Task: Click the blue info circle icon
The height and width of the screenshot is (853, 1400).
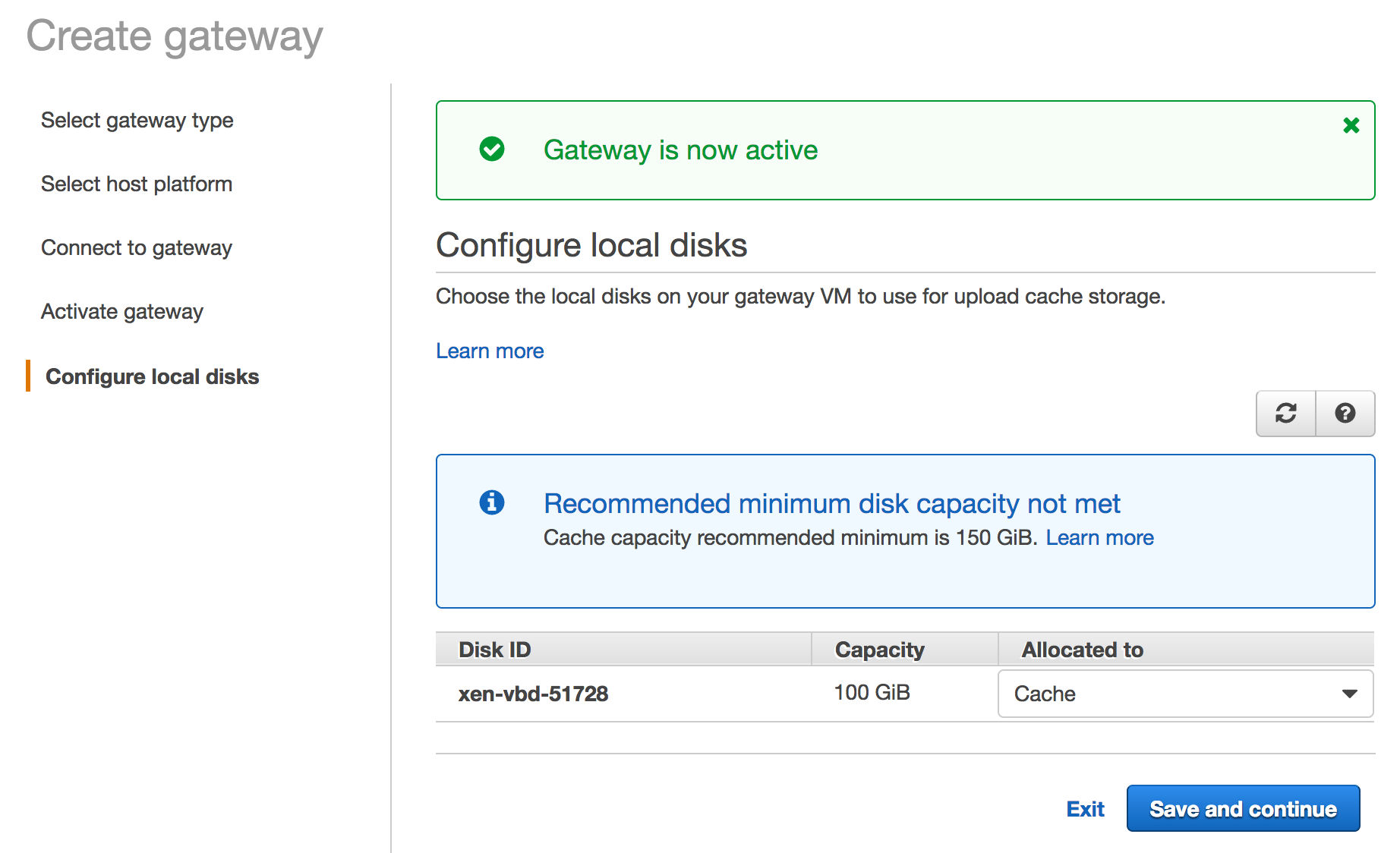Action: [492, 502]
